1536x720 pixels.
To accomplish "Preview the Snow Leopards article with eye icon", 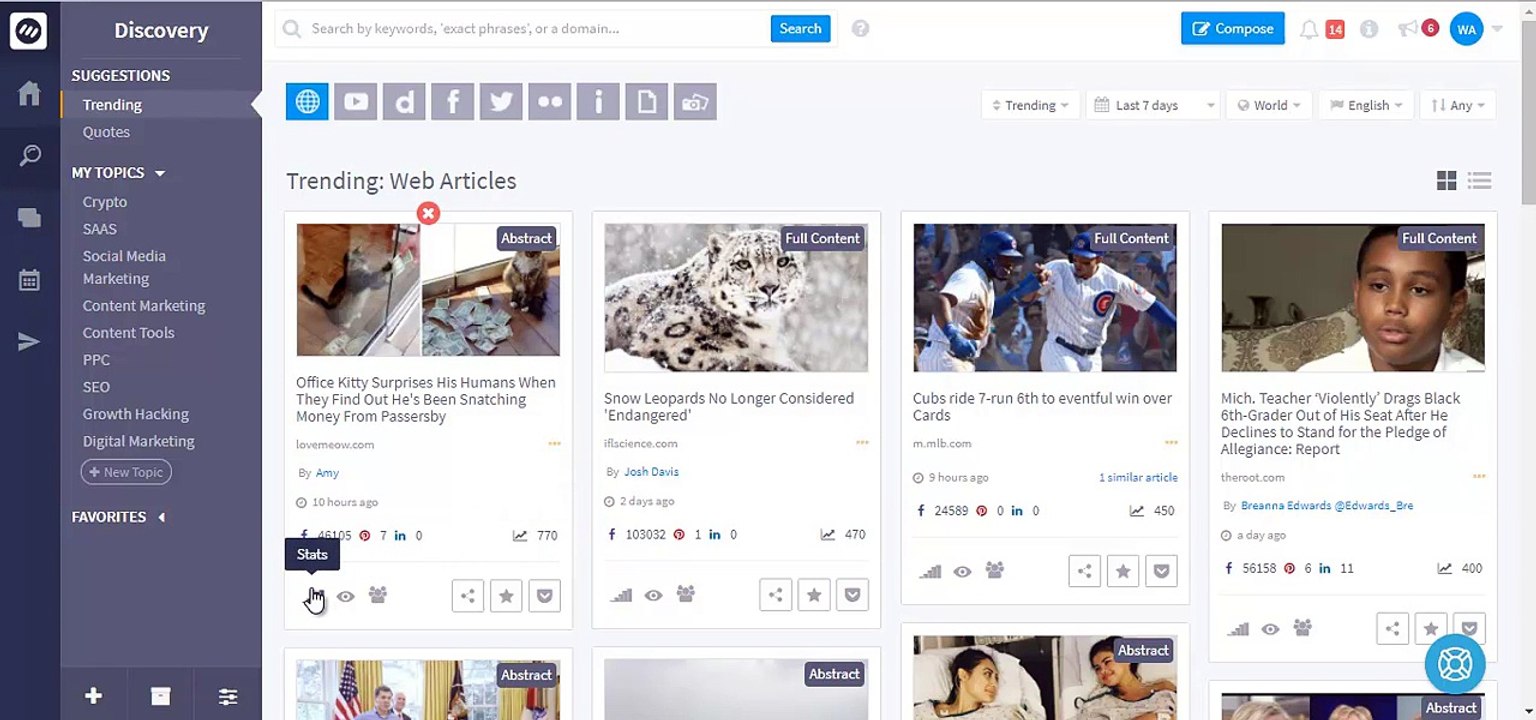I will click(x=653, y=596).
